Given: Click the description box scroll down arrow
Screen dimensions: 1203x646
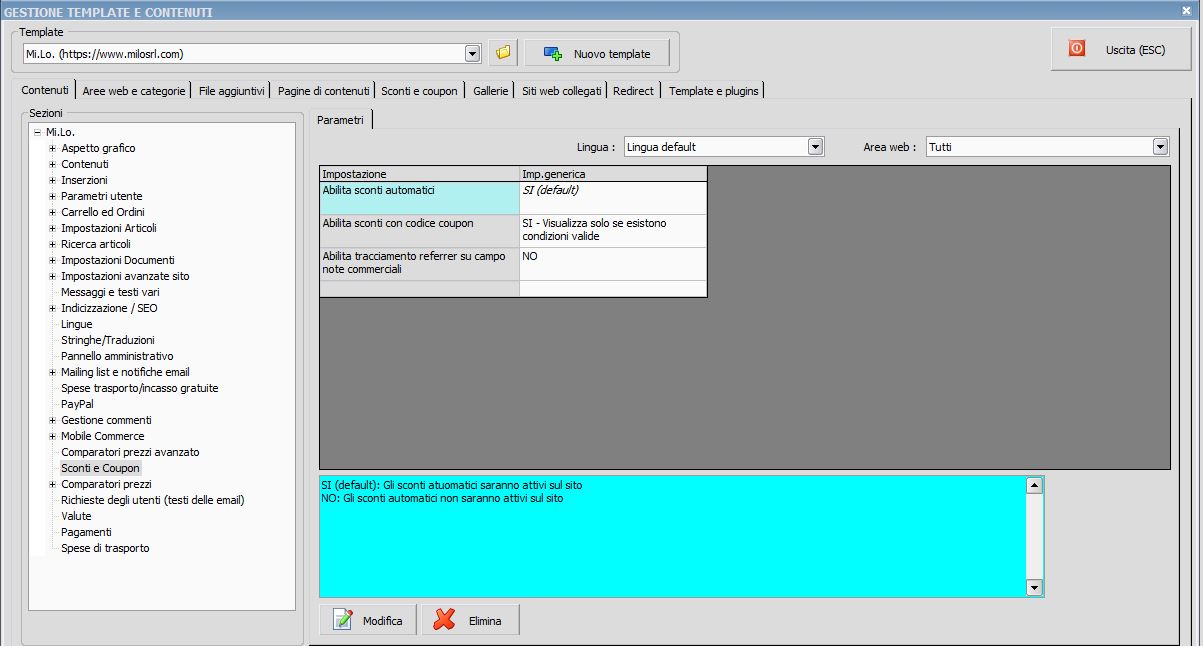Looking at the screenshot, I should 1035,588.
